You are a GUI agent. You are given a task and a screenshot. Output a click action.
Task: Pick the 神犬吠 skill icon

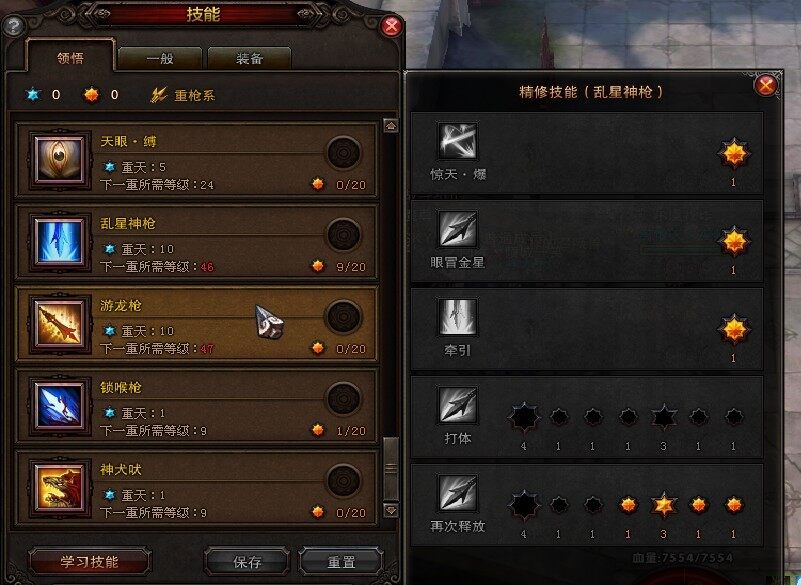59,487
